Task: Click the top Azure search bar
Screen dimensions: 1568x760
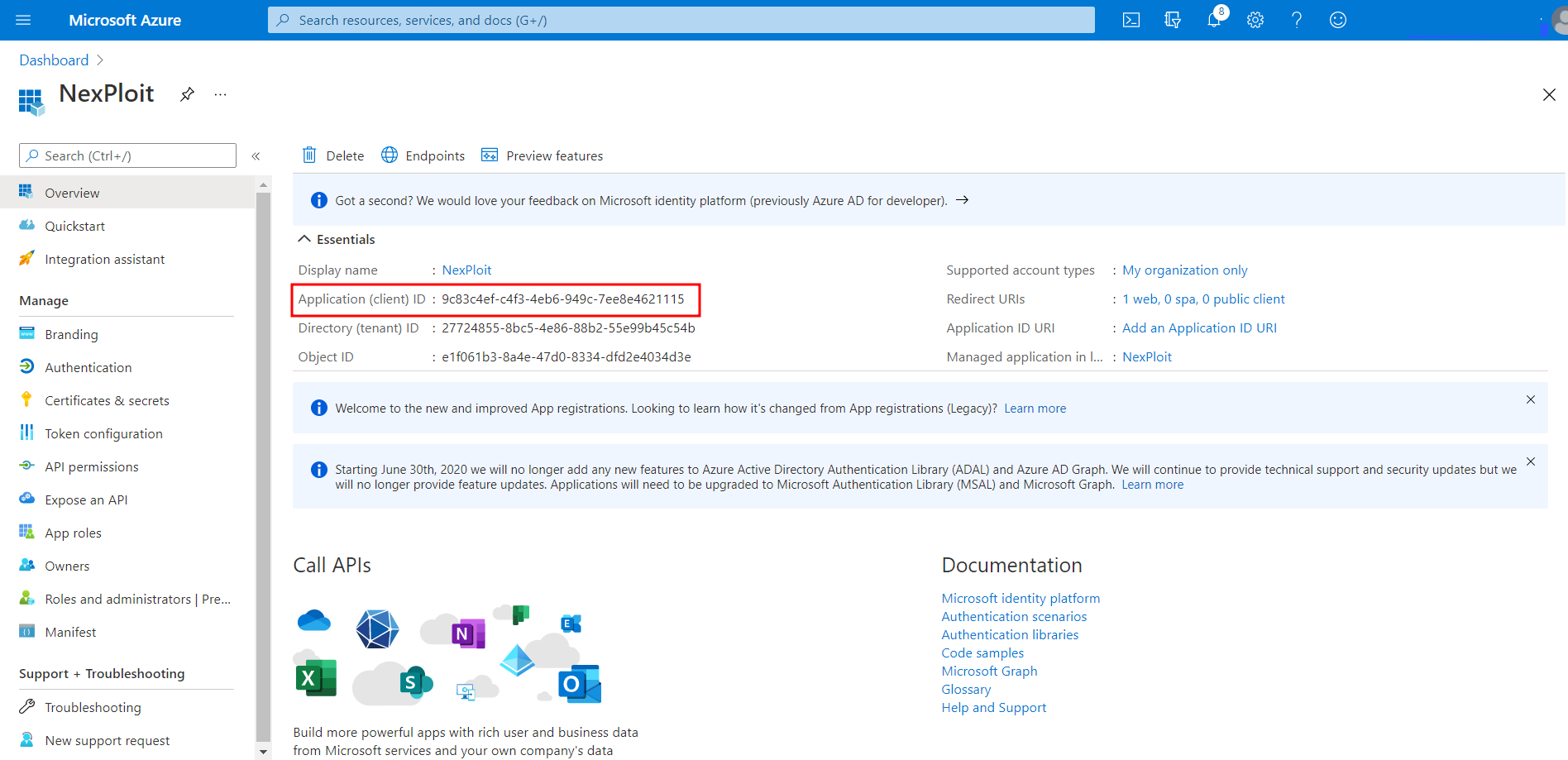Action: pos(681,20)
